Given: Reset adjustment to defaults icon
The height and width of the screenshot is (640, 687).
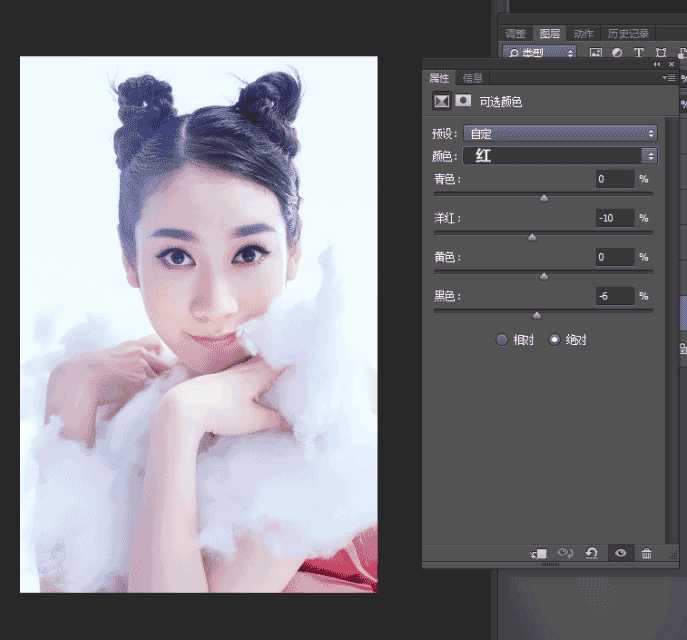Looking at the screenshot, I should click(x=592, y=553).
